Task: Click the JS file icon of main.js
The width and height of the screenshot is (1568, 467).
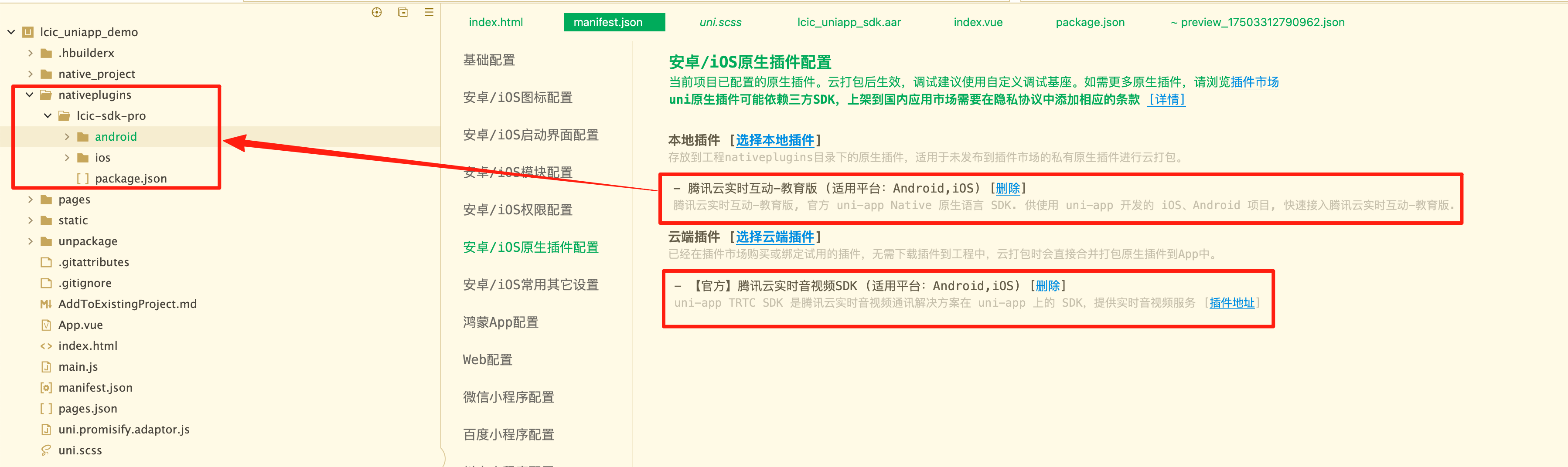Action: tap(46, 367)
